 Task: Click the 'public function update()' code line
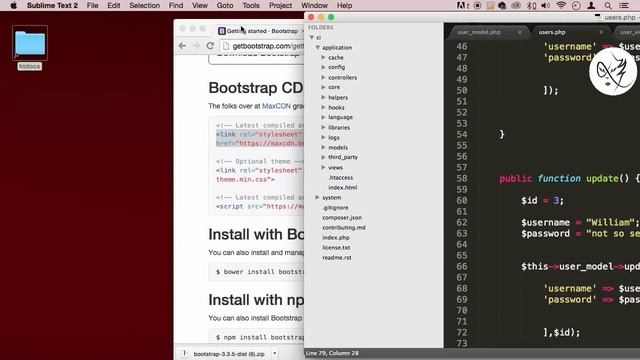tap(569, 179)
